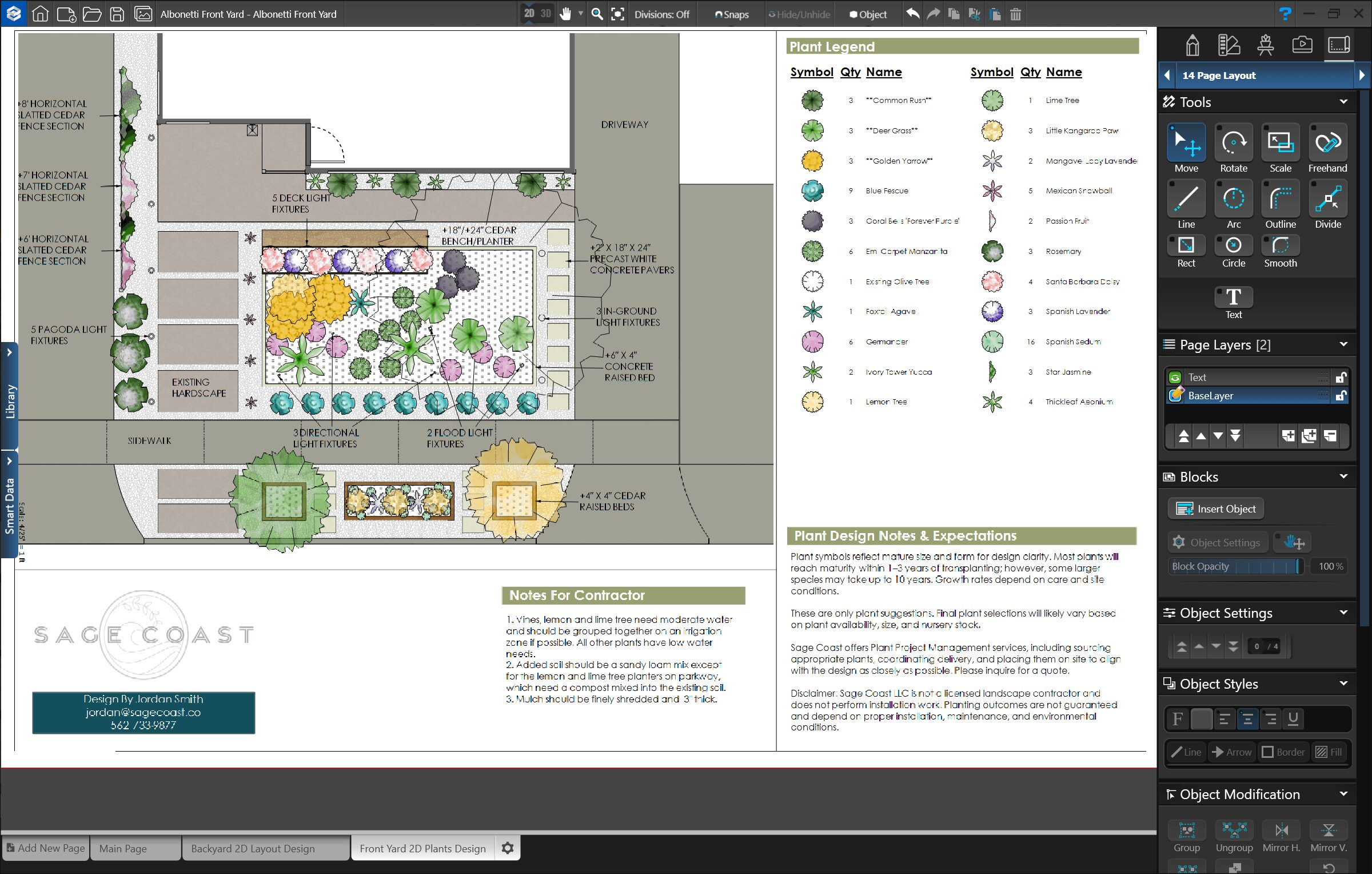Go to the next tool page arrow
Image resolution: width=1372 pixels, height=874 pixels.
click(x=1361, y=75)
